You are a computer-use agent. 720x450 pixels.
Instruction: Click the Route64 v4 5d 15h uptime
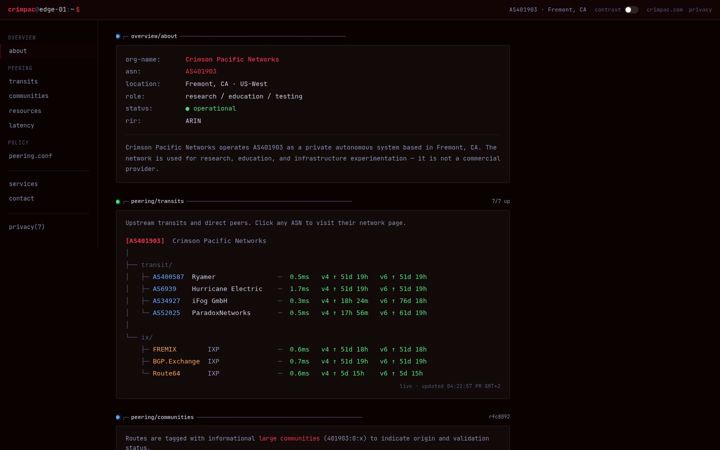(343, 373)
